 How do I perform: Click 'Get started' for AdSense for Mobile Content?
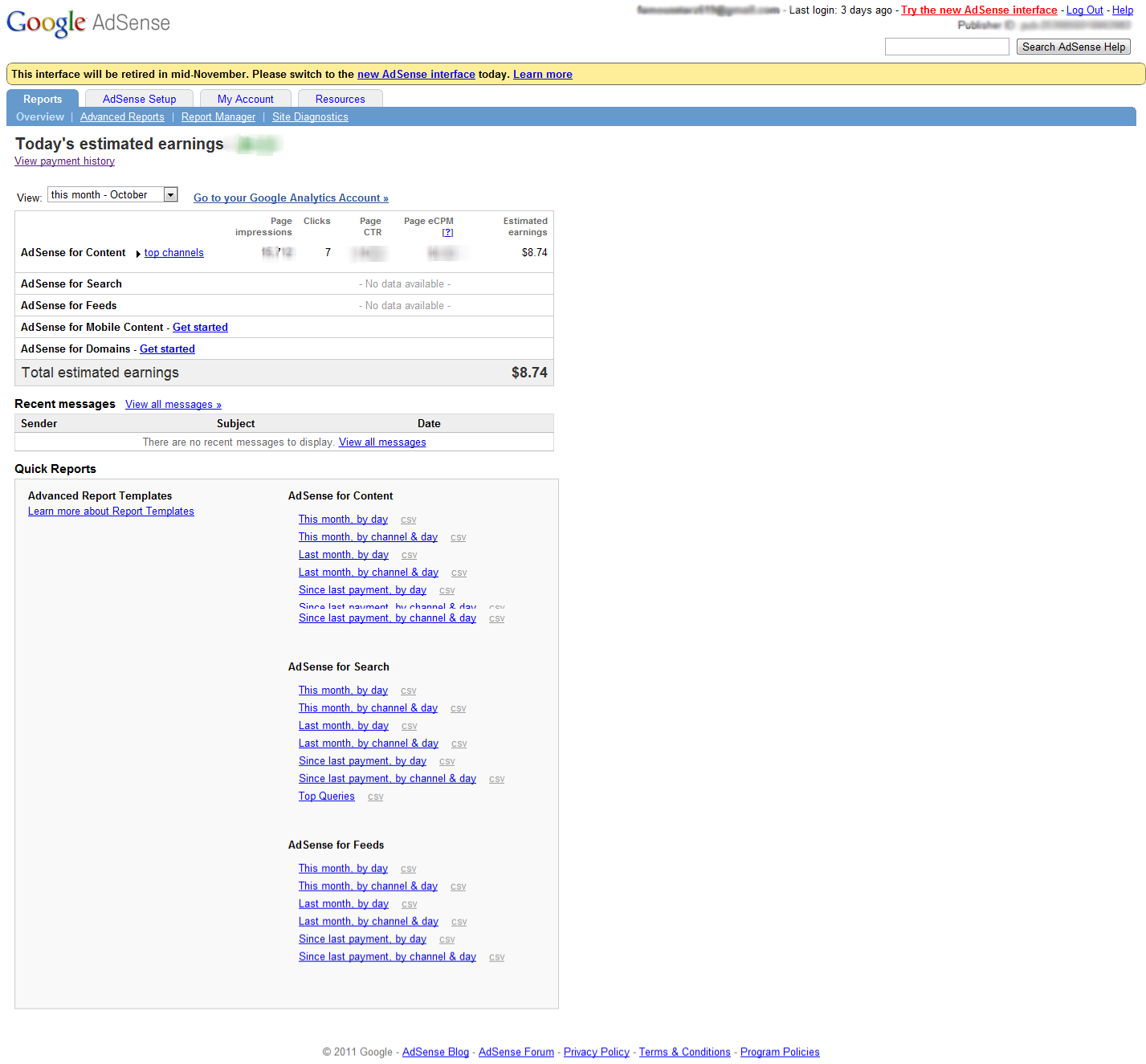tap(200, 328)
